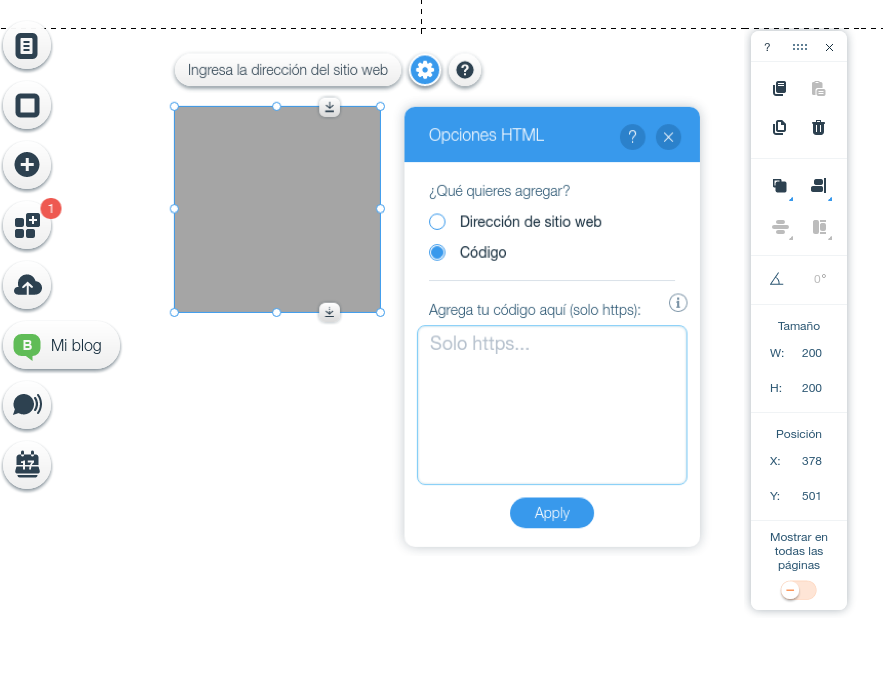Click the Apply button
This screenshot has height=673, width=883.
(551, 513)
